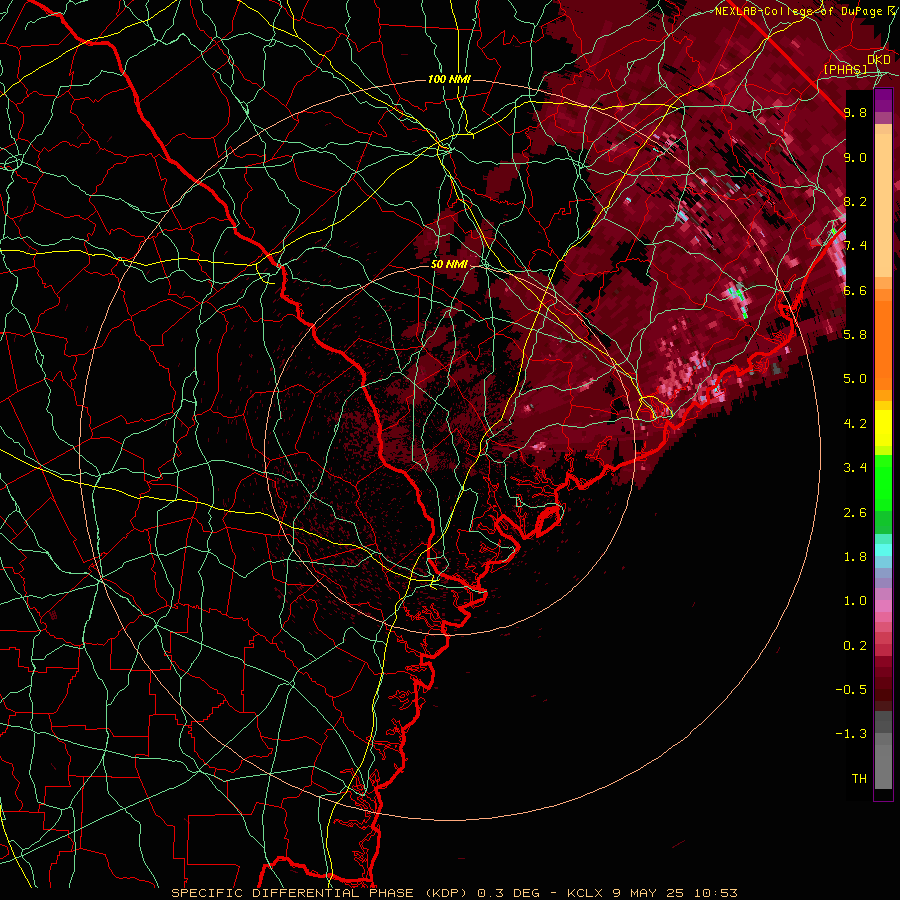Click the -1.3 value on the color scale
Image resolution: width=900 pixels, height=900 pixels.
pyautogui.click(x=851, y=734)
